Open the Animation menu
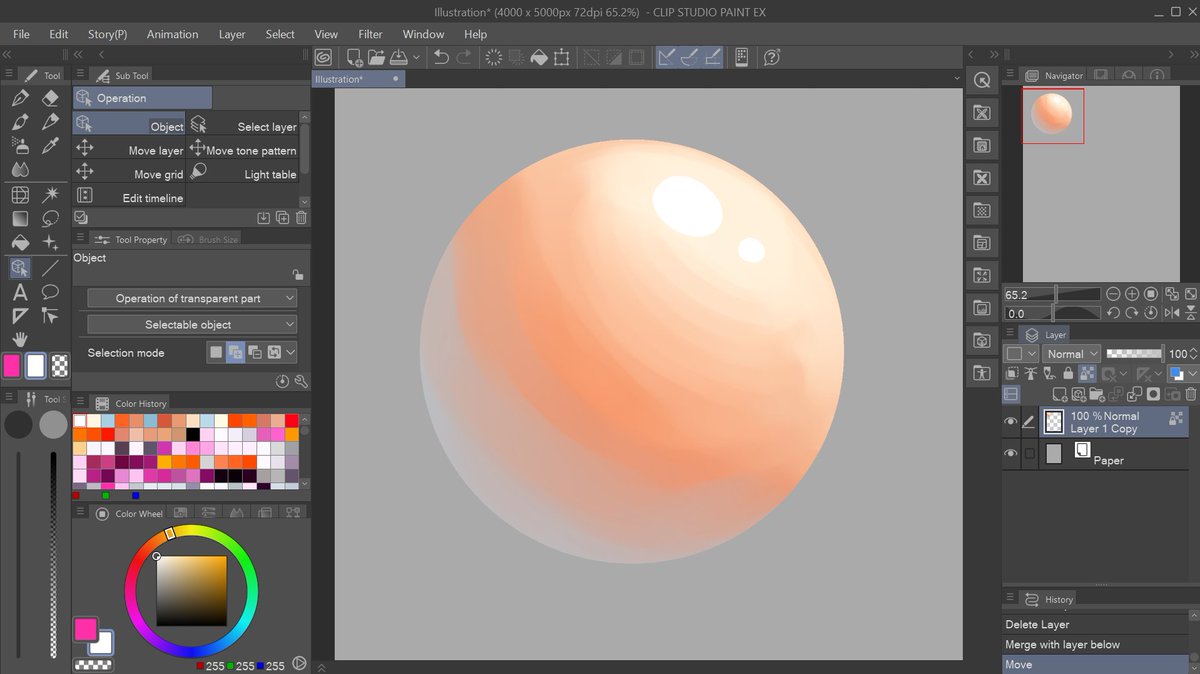Image resolution: width=1200 pixels, height=674 pixels. click(172, 34)
